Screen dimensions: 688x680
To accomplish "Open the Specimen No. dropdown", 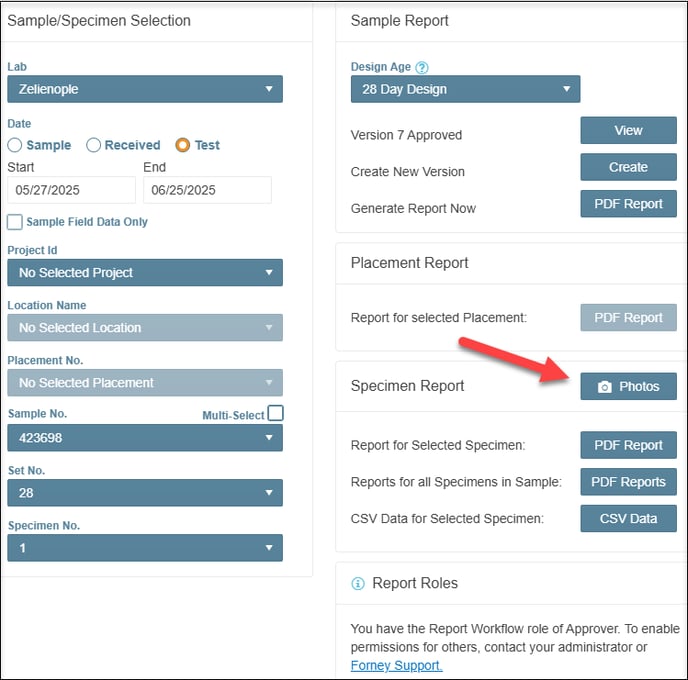I will [x=145, y=548].
